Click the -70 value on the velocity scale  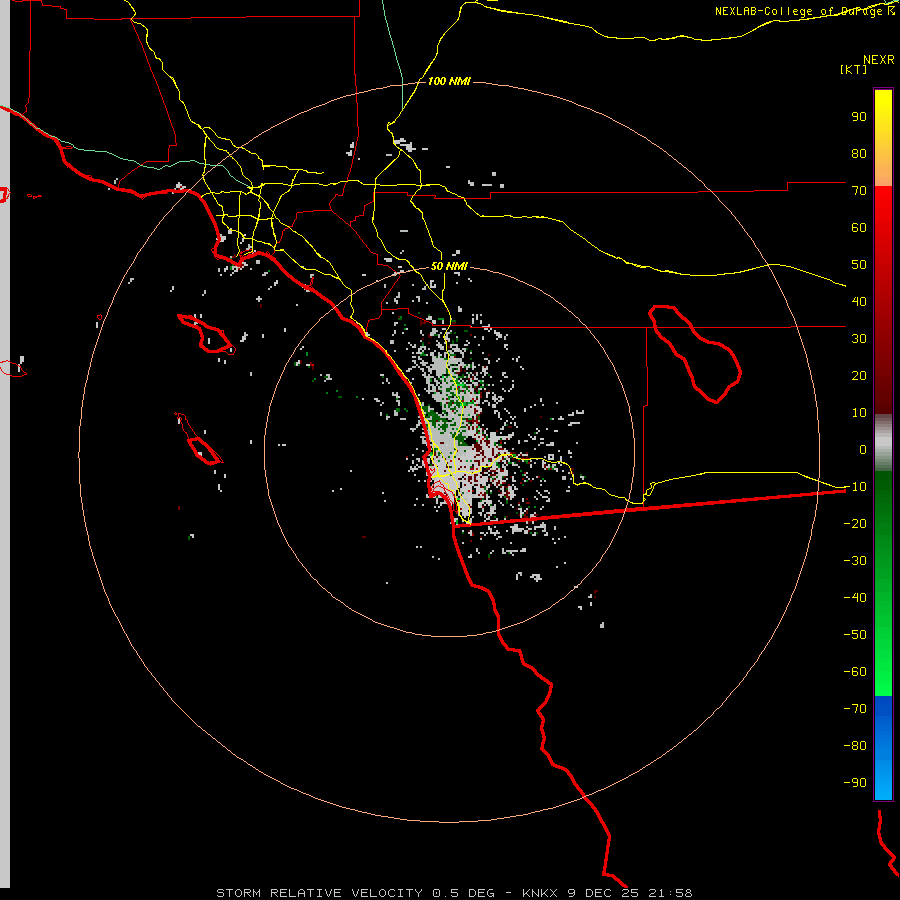coord(855,709)
